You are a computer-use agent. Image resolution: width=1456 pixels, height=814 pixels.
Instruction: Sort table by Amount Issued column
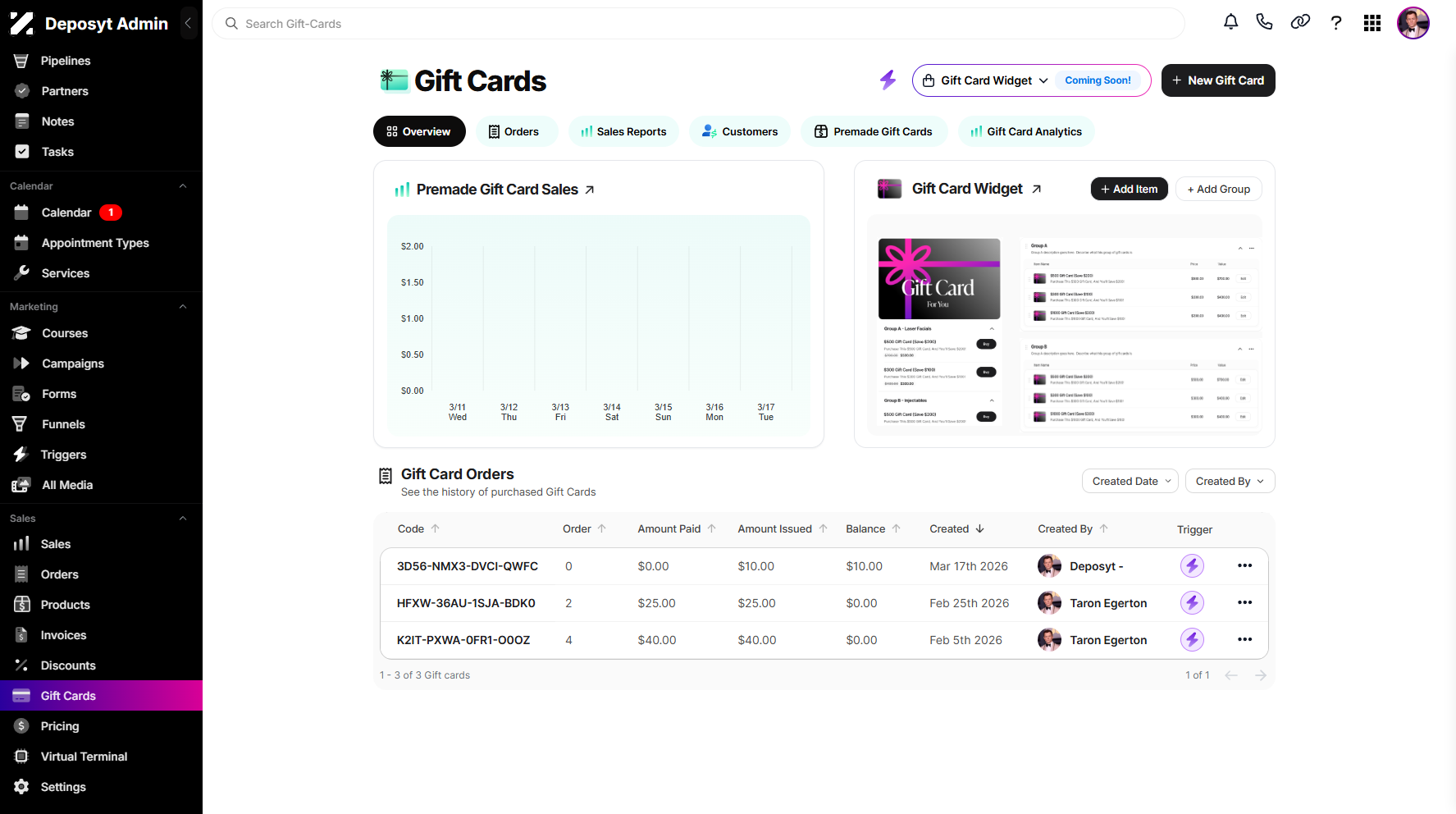tap(783, 529)
